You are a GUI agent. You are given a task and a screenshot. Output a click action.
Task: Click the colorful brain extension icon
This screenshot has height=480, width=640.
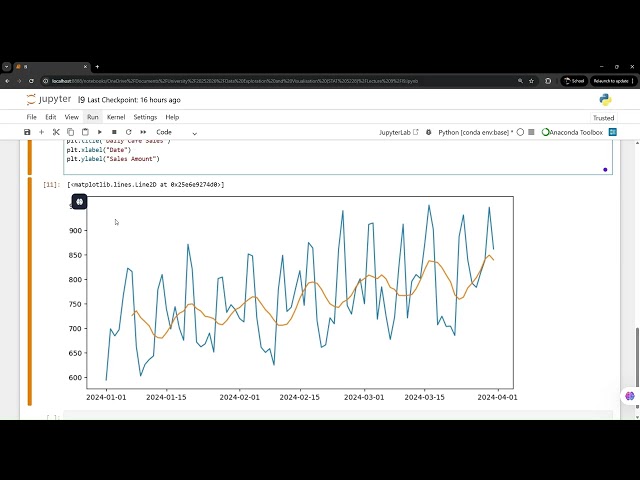pos(630,396)
